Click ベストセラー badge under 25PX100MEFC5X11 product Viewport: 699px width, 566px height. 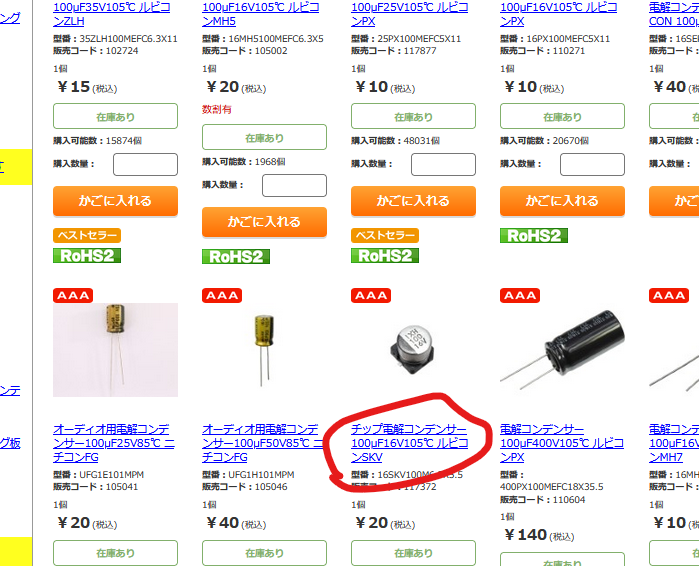pyautogui.click(x=385, y=235)
